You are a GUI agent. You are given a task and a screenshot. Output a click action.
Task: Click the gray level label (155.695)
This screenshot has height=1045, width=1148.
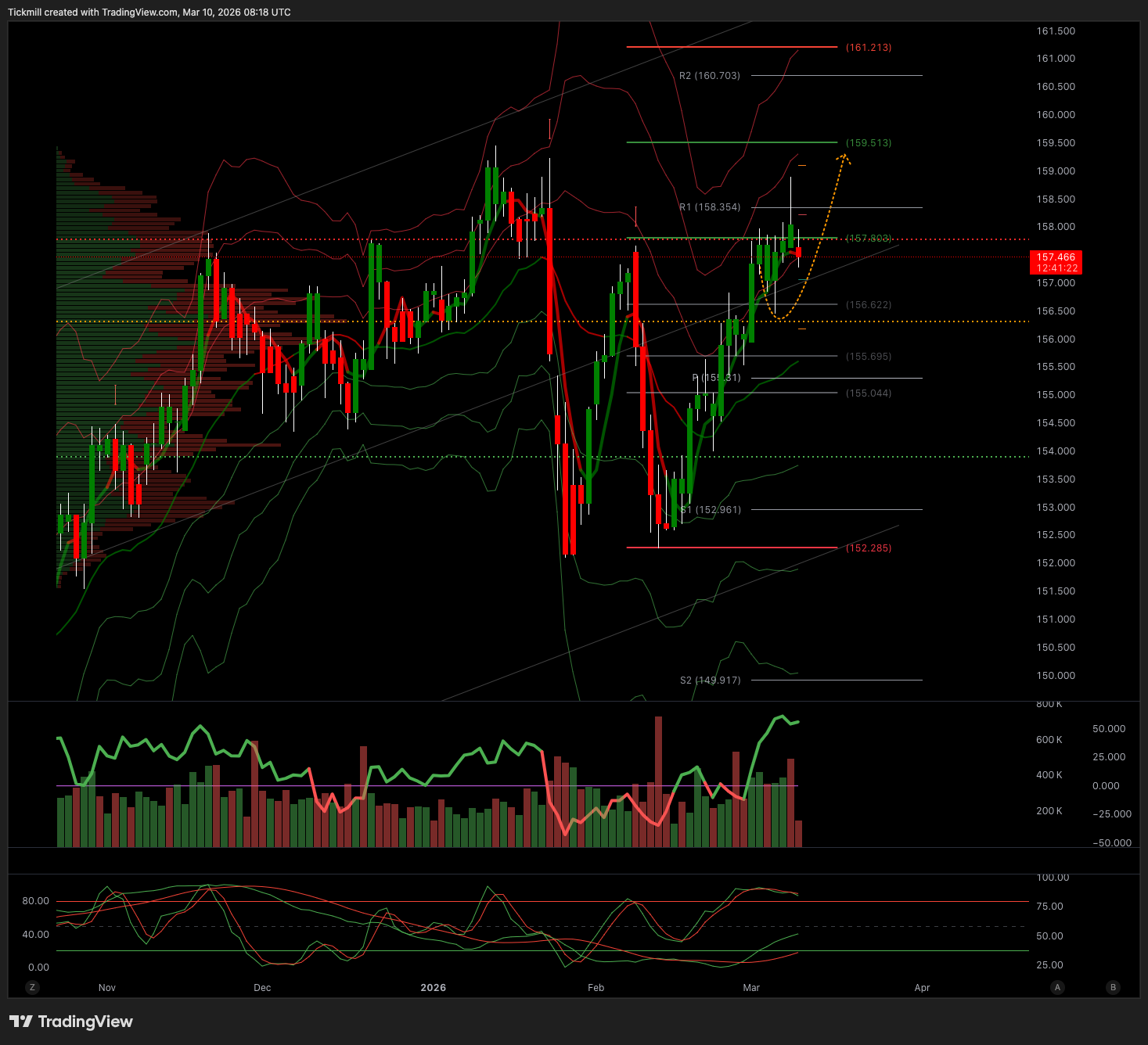pos(869,357)
